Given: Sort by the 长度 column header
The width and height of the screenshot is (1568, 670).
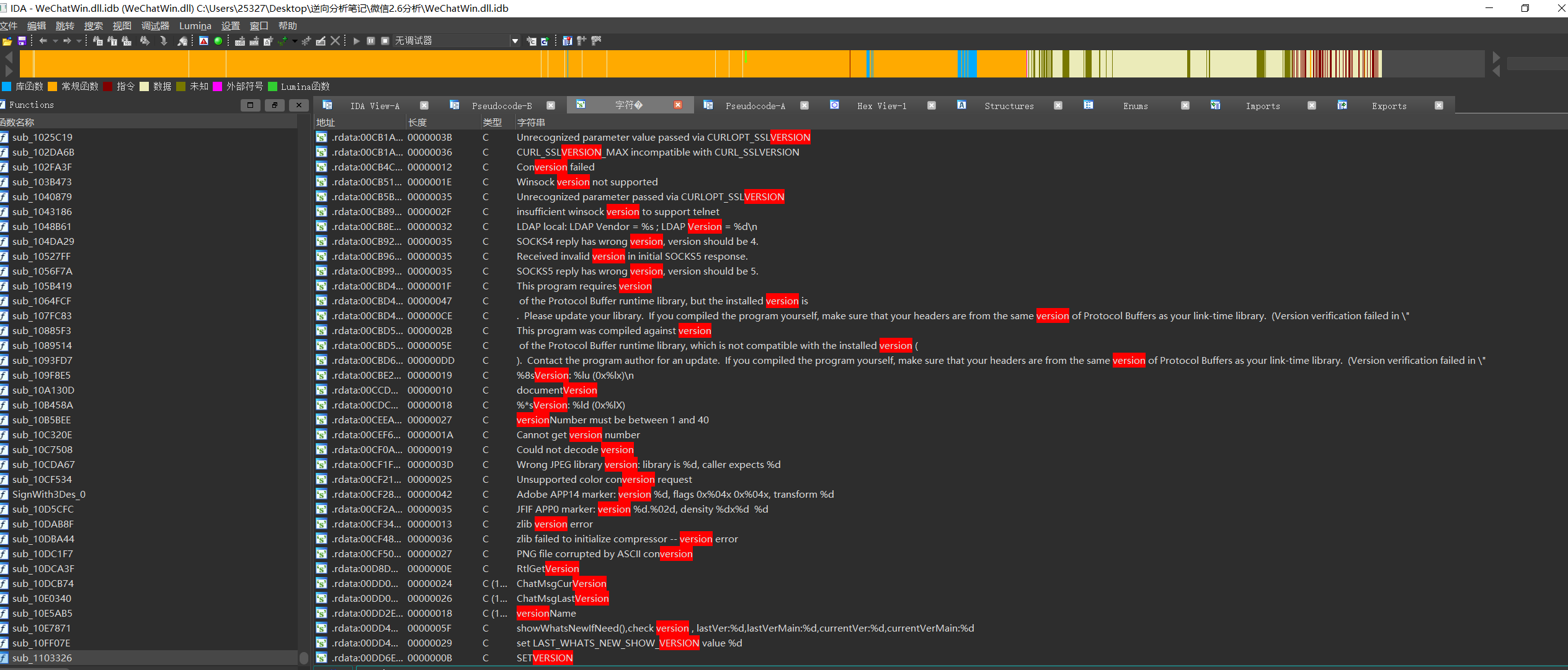Looking at the screenshot, I should (417, 122).
